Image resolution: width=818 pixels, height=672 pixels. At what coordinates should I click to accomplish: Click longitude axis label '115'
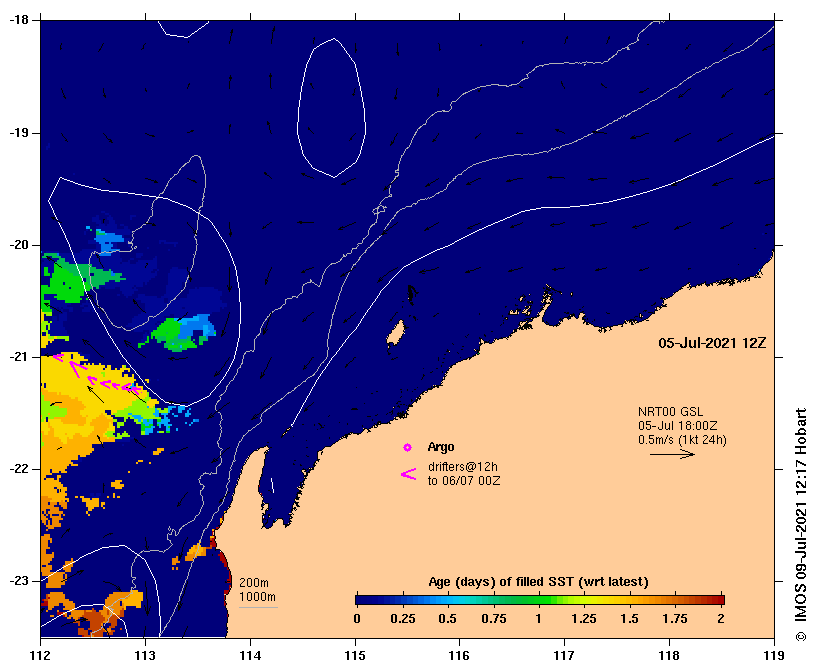pyautogui.click(x=355, y=656)
